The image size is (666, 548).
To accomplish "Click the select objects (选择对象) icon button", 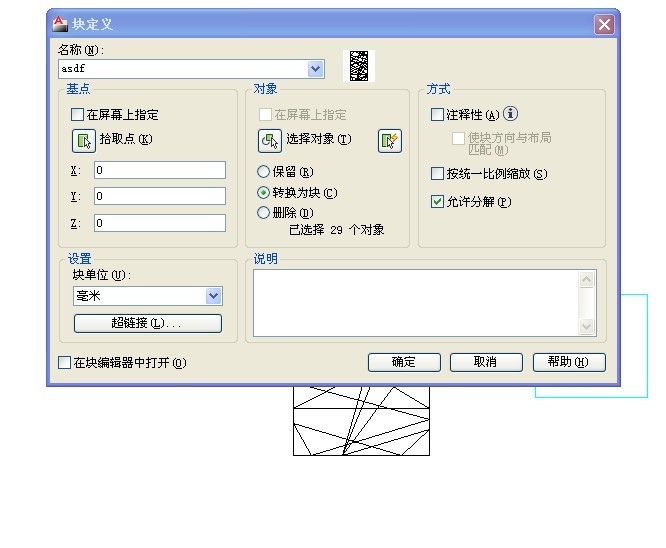I will click(x=270, y=141).
